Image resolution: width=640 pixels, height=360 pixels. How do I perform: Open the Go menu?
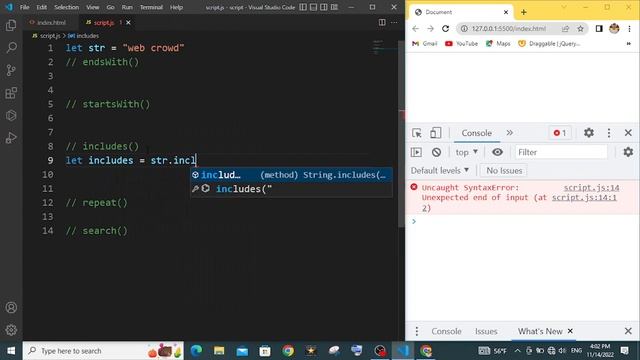(x=110, y=7)
